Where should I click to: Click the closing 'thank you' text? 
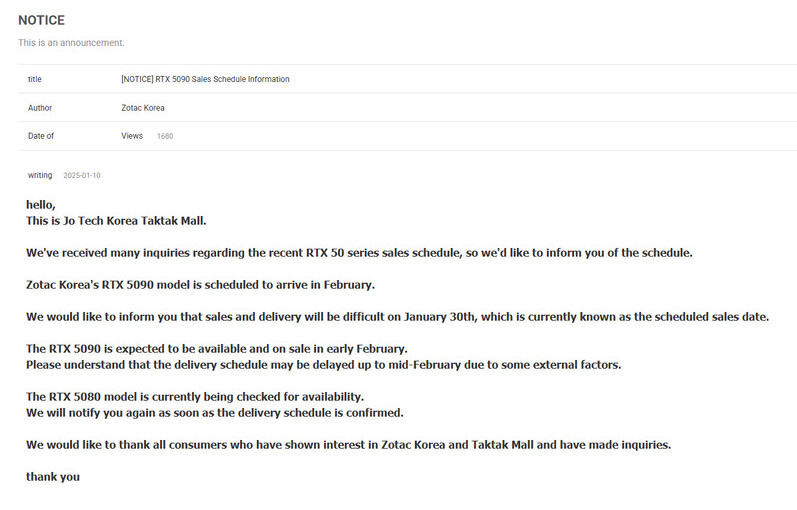pos(53,477)
